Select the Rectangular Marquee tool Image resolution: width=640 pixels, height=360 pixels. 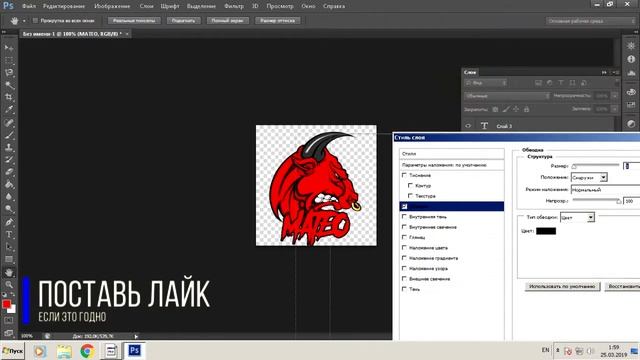tap(9, 60)
